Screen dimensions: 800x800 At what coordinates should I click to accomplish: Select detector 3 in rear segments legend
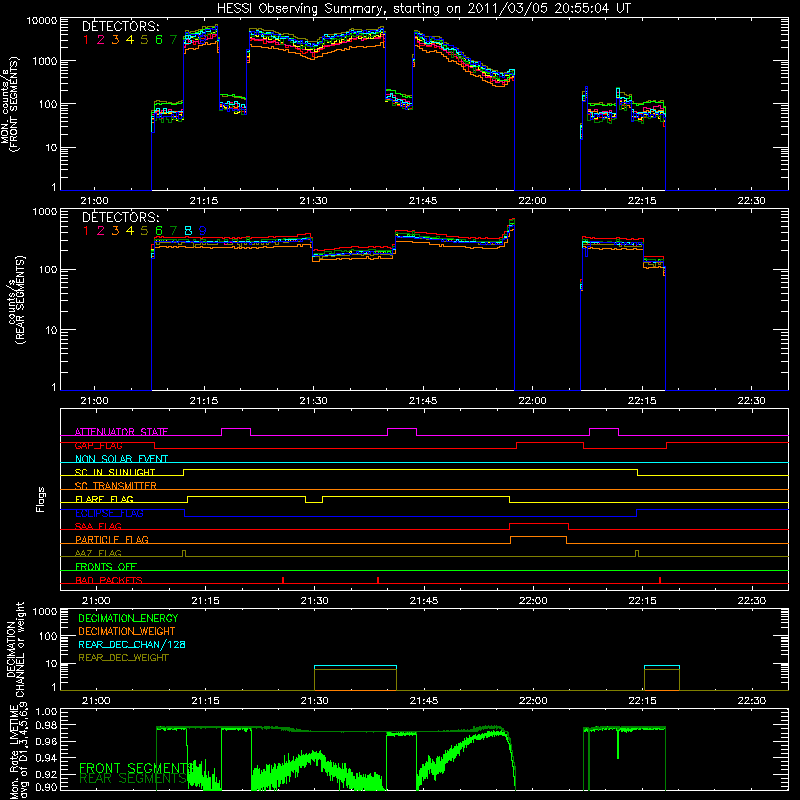click(x=115, y=231)
